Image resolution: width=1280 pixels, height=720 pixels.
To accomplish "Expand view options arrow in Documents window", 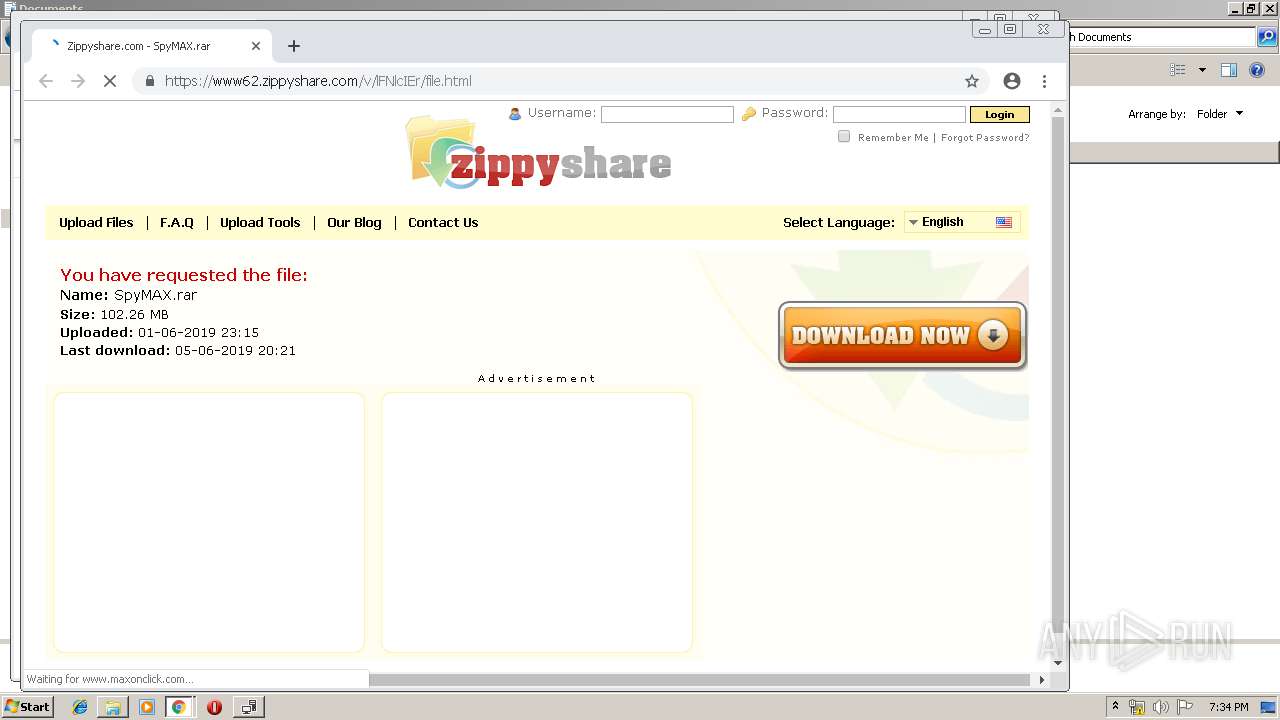I will 1202,70.
